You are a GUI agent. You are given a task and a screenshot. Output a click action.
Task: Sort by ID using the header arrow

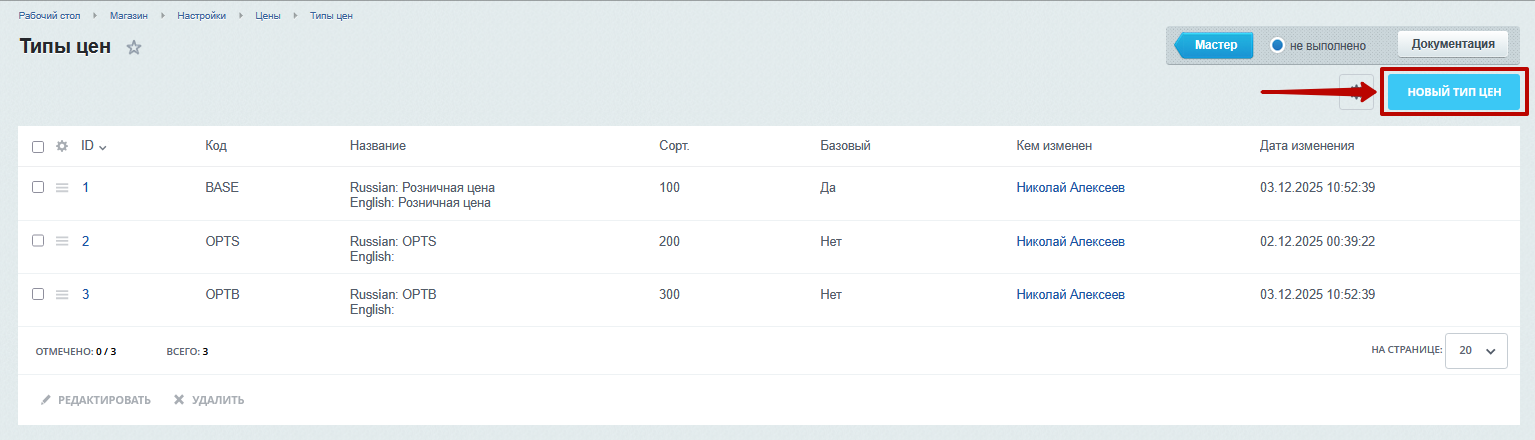click(x=103, y=147)
